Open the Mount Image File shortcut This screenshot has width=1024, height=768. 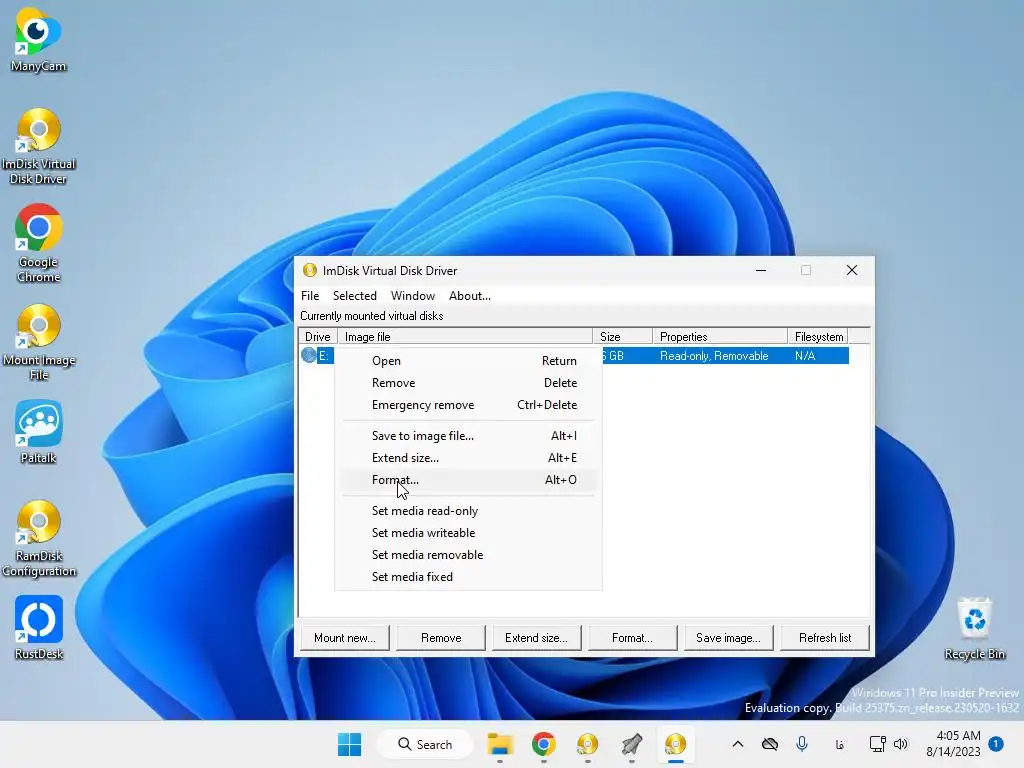pyautogui.click(x=38, y=342)
